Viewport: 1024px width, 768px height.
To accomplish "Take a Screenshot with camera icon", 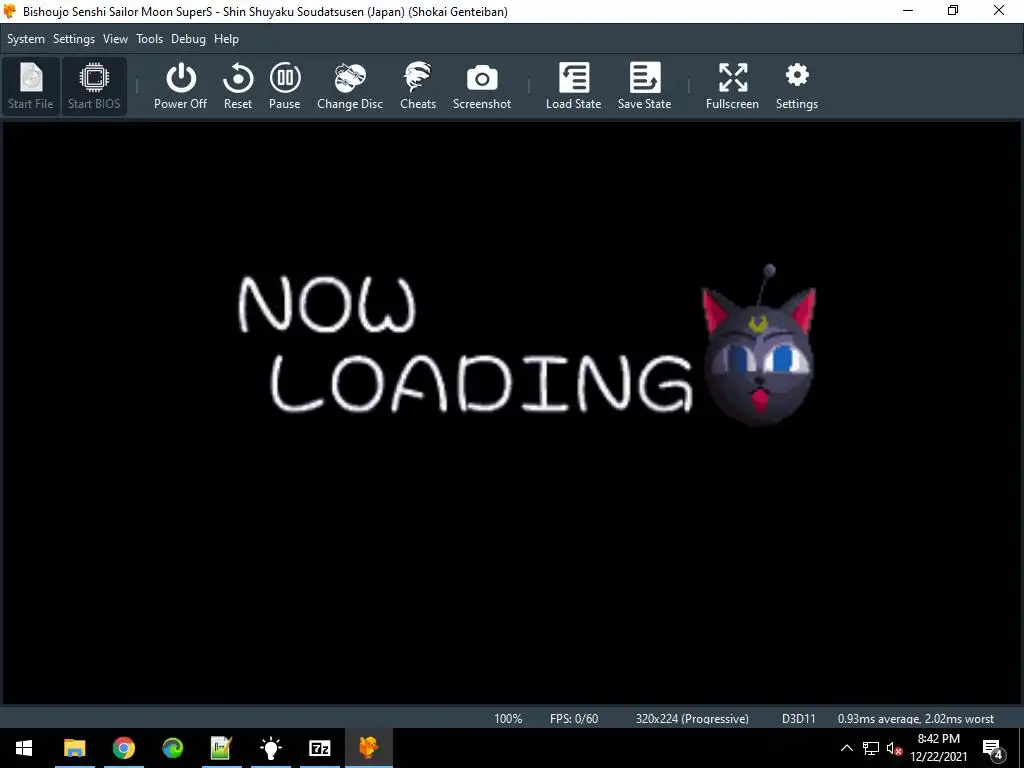I will click(x=482, y=86).
